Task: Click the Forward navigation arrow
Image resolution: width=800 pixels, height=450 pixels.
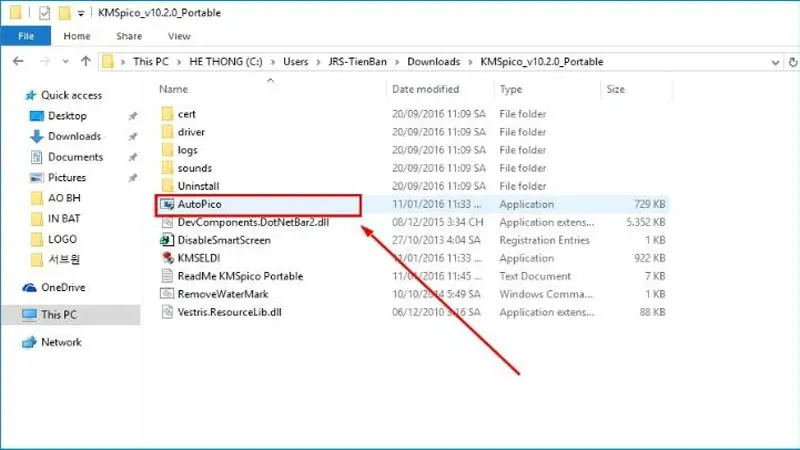Action: 45,62
